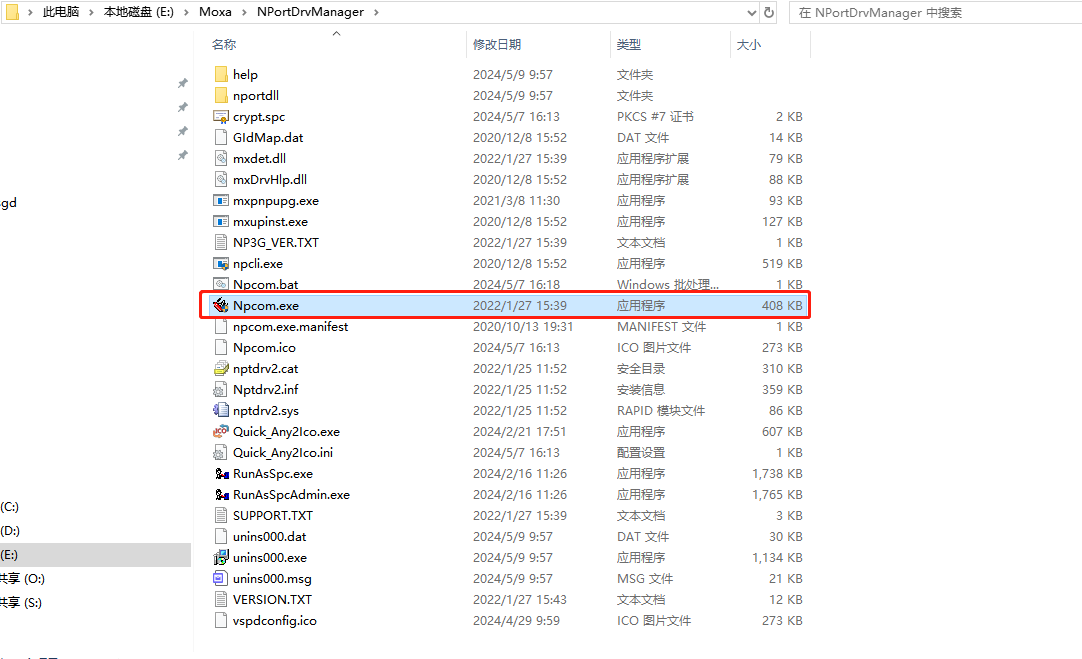
Task: Open the address bar history dropdown
Action: 751,12
